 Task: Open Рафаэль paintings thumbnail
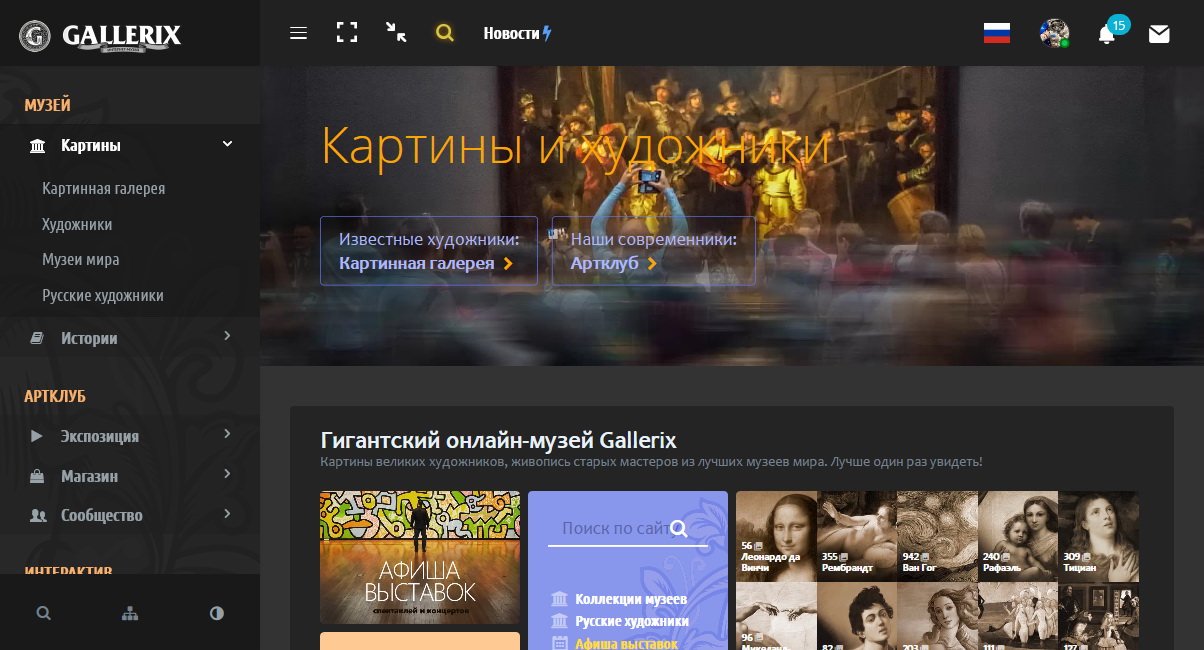click(1018, 536)
